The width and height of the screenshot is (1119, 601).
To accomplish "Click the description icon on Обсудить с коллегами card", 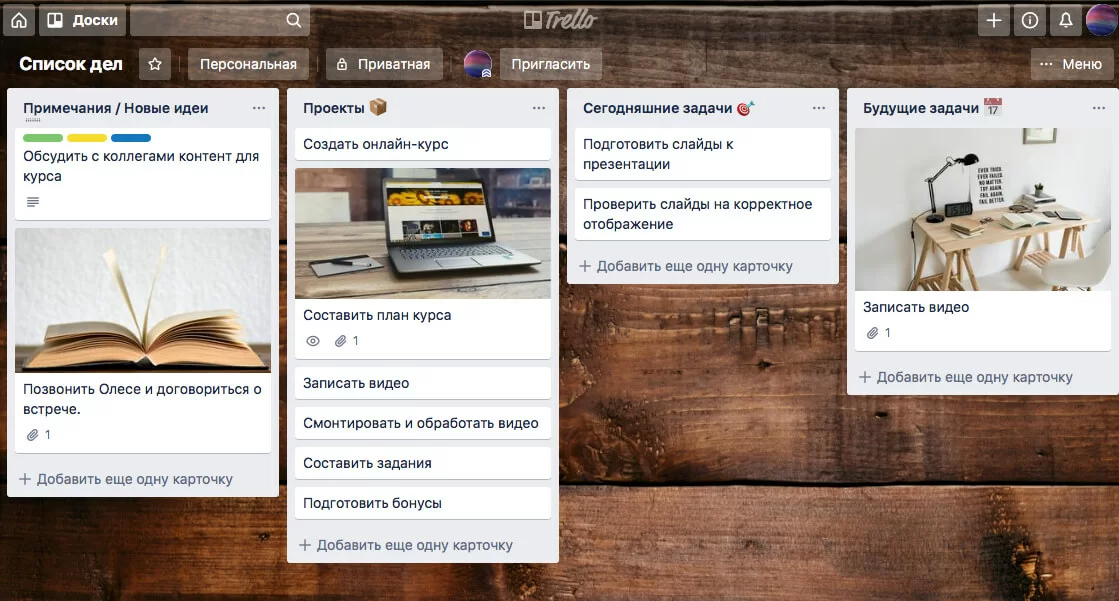I will (31, 201).
